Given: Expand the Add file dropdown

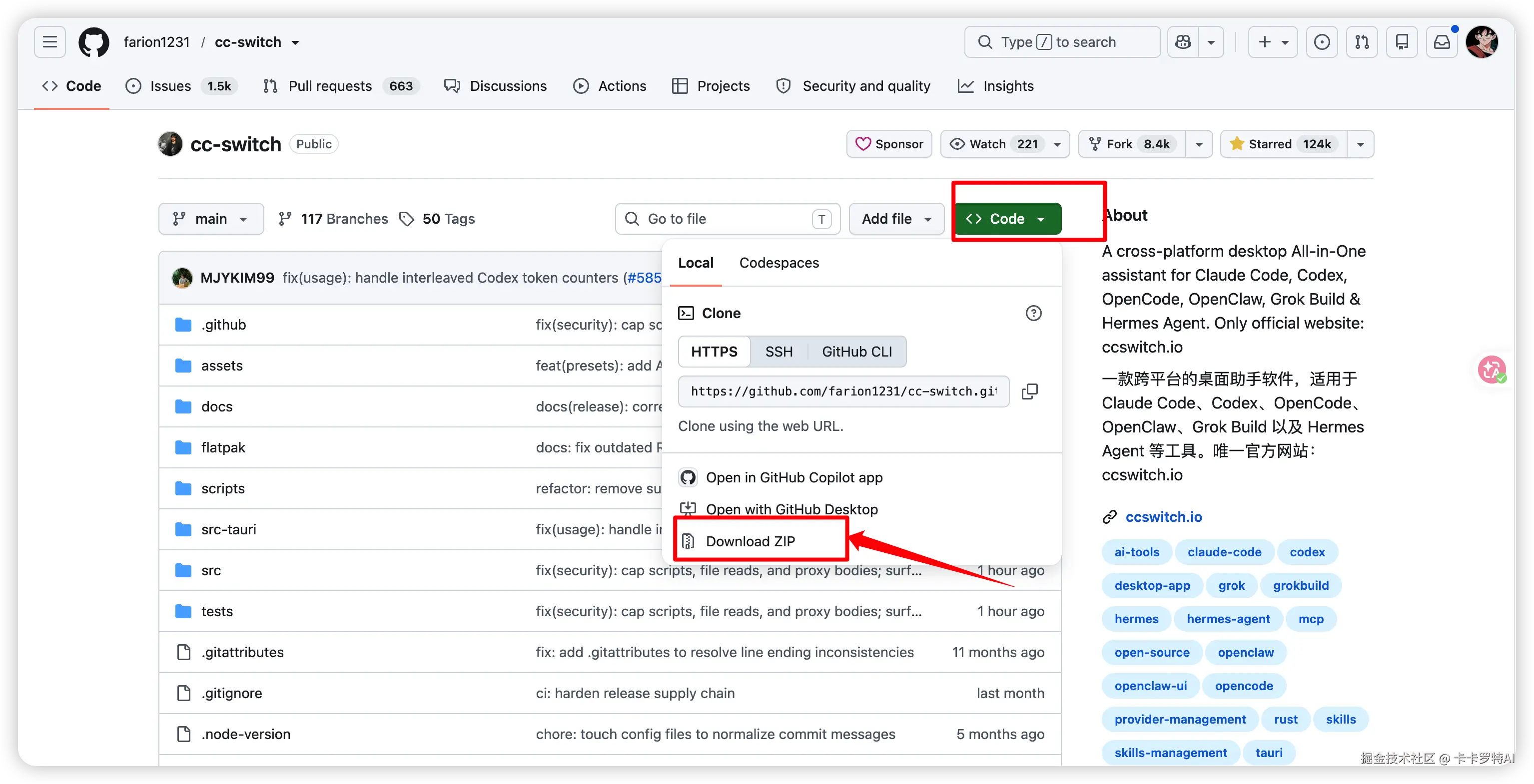Looking at the screenshot, I should coord(897,219).
